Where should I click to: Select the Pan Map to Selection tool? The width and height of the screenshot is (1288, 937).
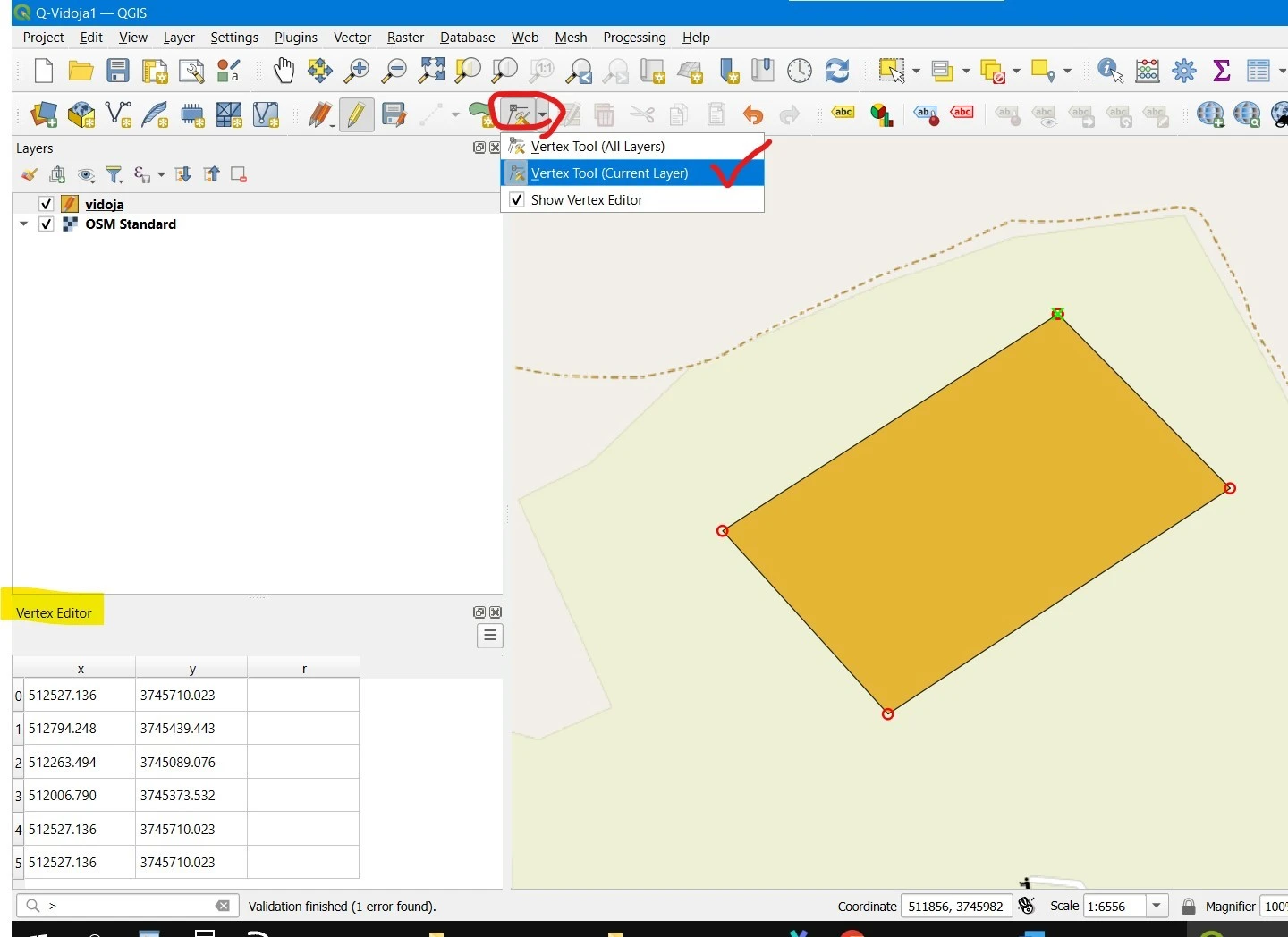point(320,71)
